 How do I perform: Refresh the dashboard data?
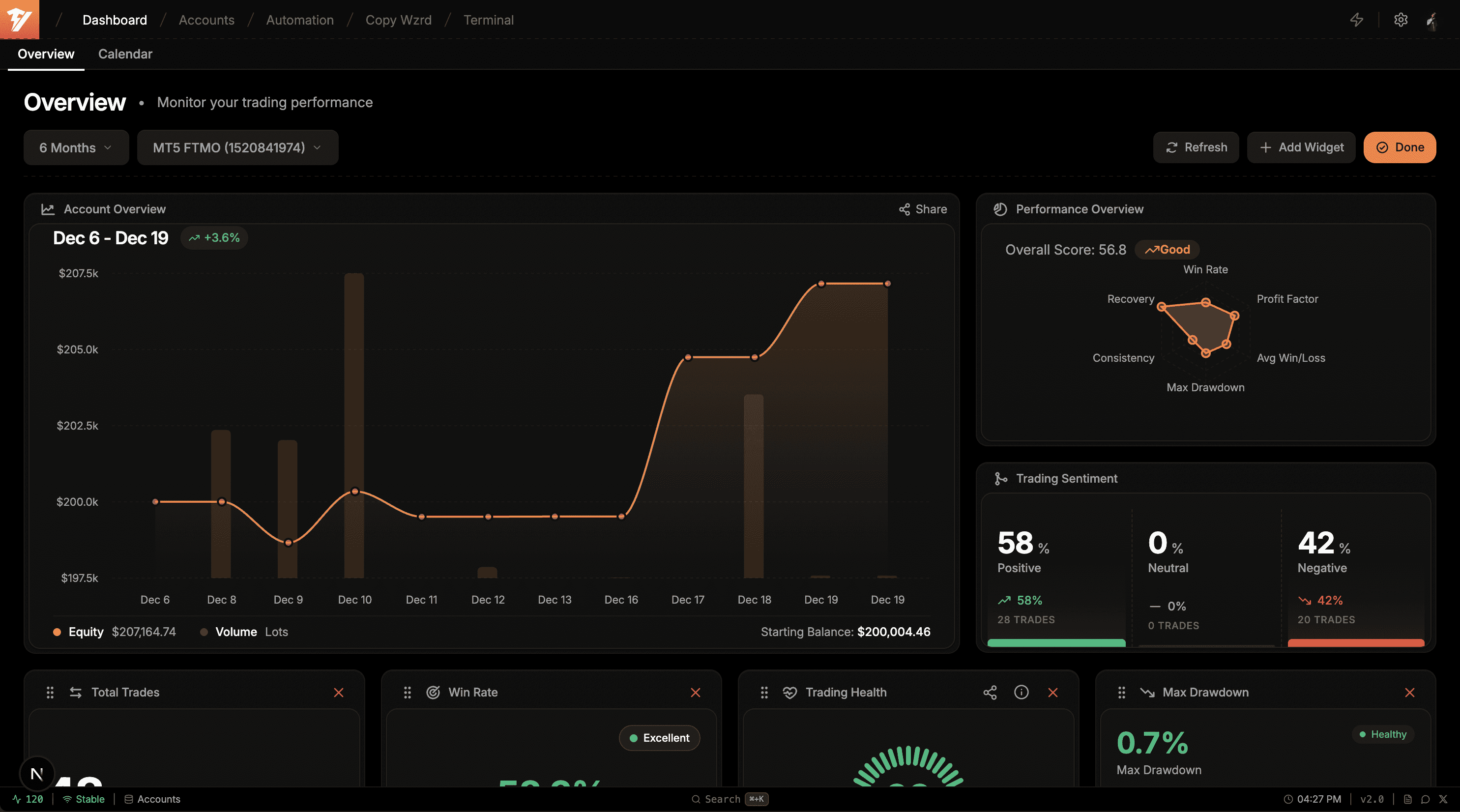click(x=1196, y=147)
